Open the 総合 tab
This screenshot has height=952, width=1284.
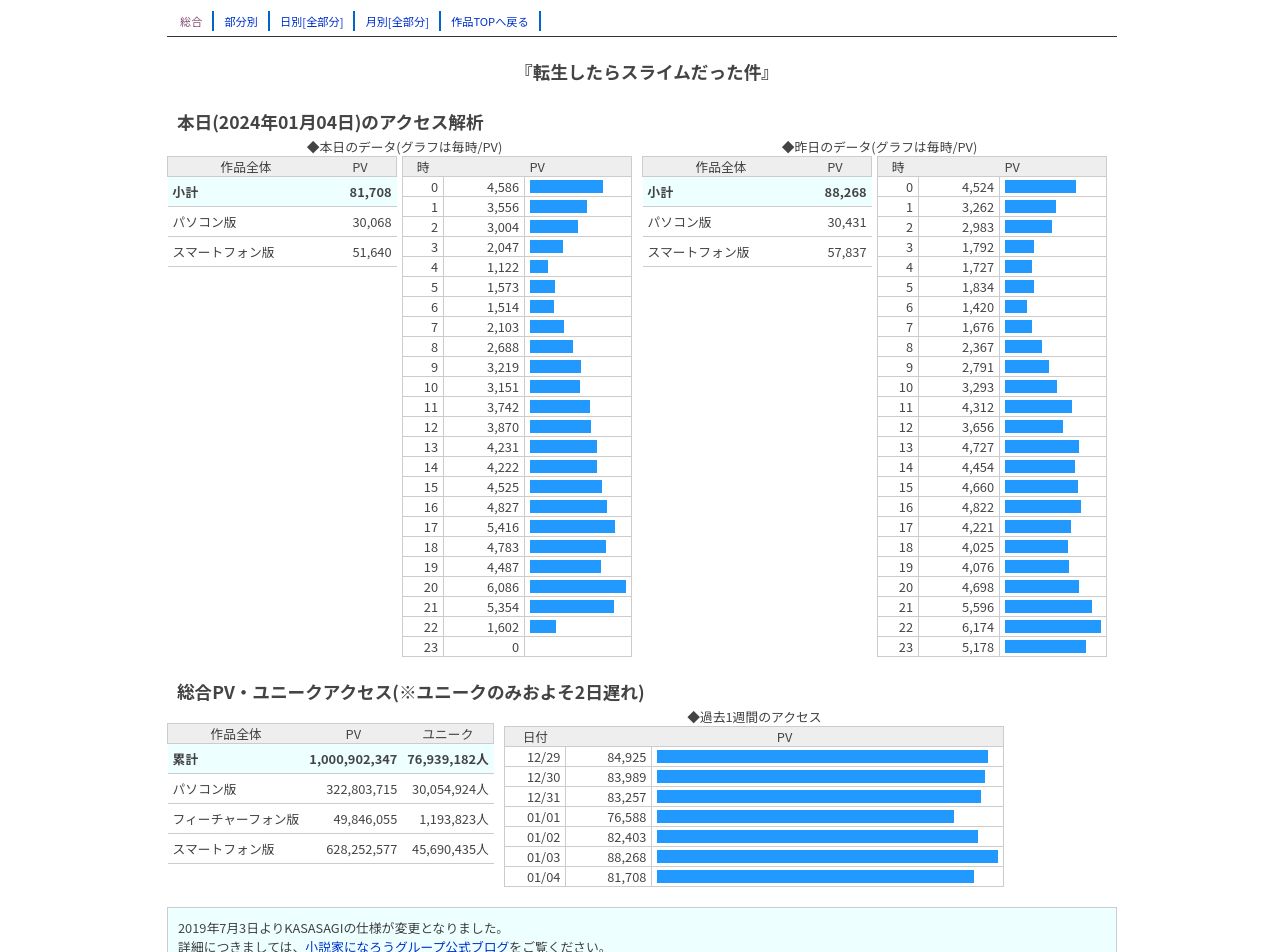point(191,21)
